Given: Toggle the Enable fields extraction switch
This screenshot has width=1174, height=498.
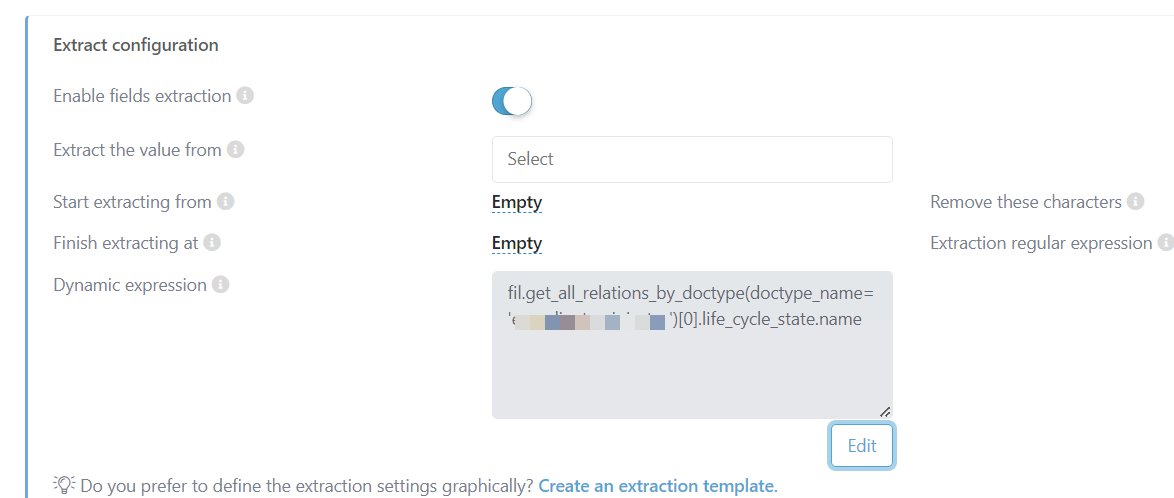Looking at the screenshot, I should point(512,100).
